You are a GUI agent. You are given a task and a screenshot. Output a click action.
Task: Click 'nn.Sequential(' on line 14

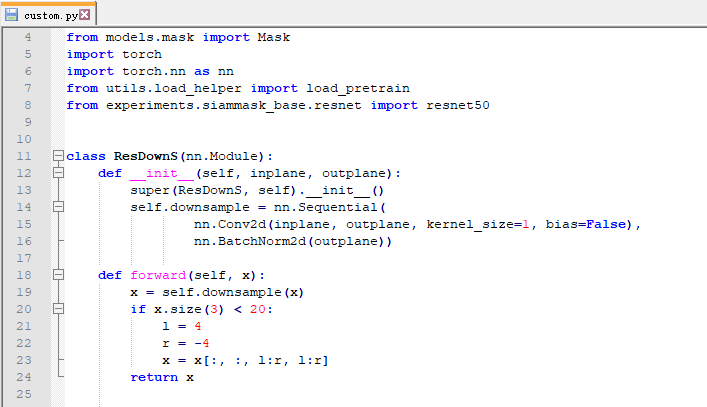tap(330, 207)
